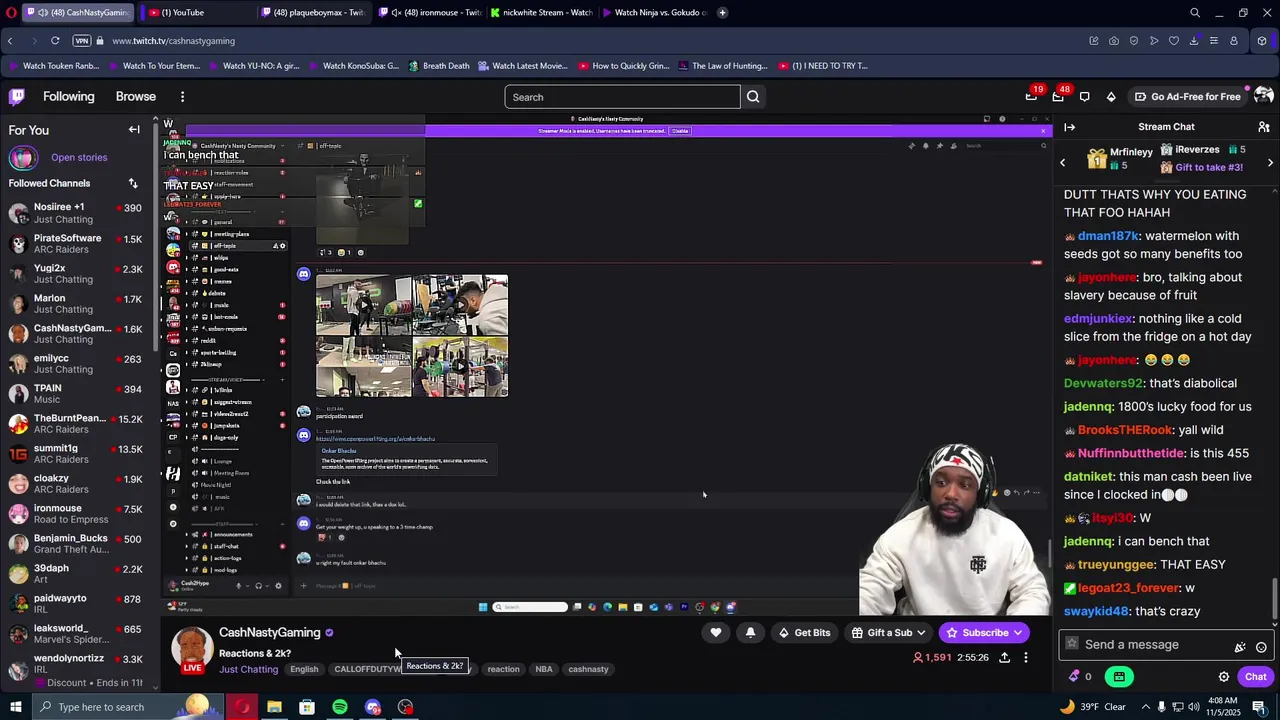
Task: Switch to the plaqueboymax Twitch tab
Action: (x=313, y=13)
